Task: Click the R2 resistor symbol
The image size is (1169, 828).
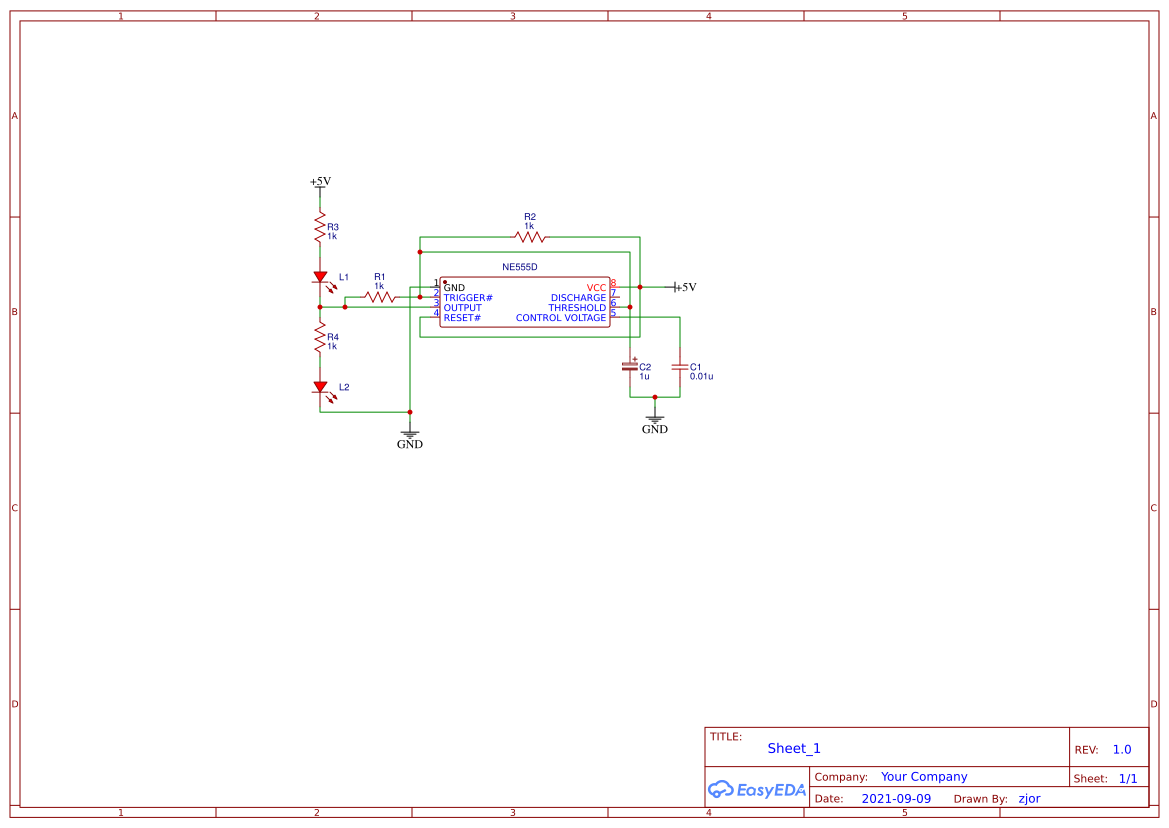Action: (529, 237)
